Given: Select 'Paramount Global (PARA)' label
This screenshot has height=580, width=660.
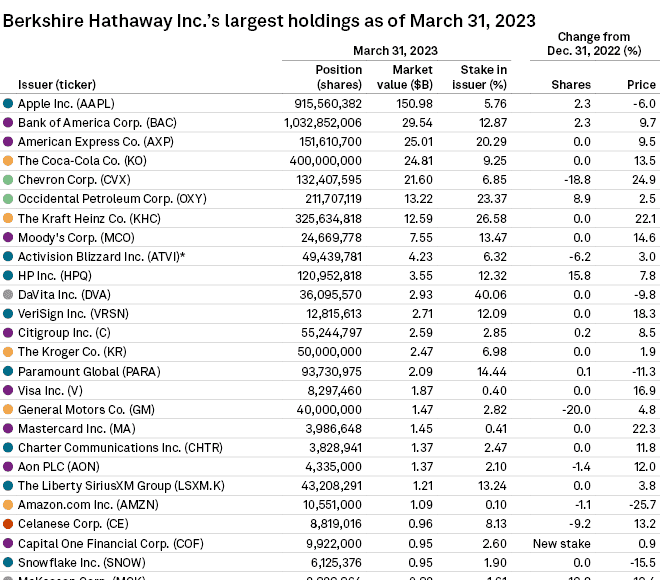Looking at the screenshot, I should point(89,372).
